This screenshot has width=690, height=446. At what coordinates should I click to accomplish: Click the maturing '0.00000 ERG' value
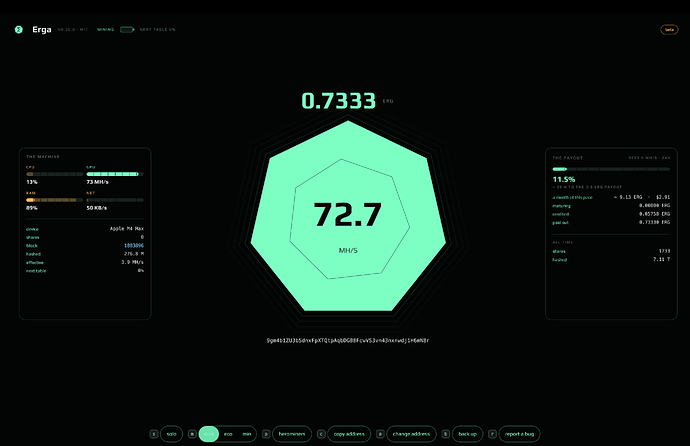tap(654, 205)
